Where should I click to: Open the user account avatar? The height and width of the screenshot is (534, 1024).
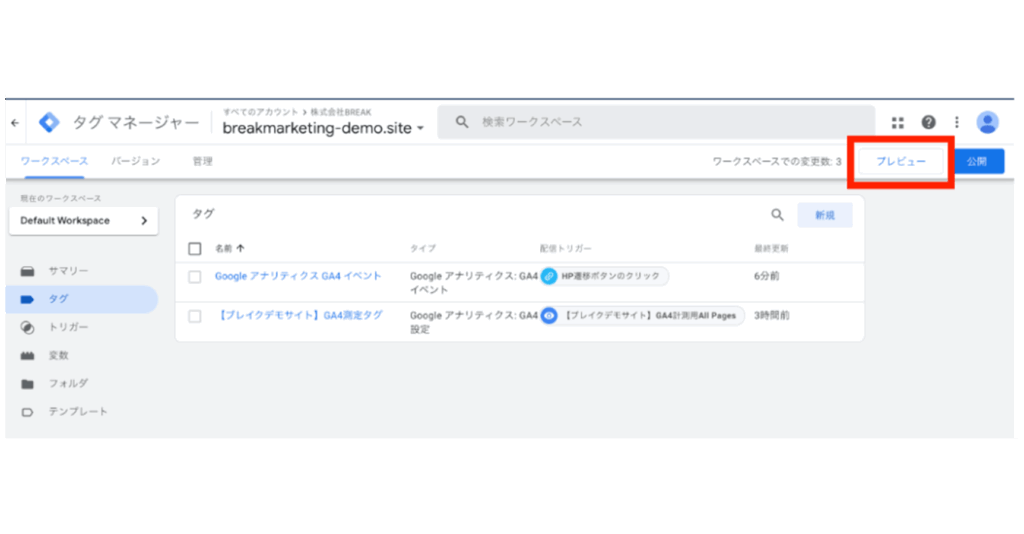[x=987, y=122]
